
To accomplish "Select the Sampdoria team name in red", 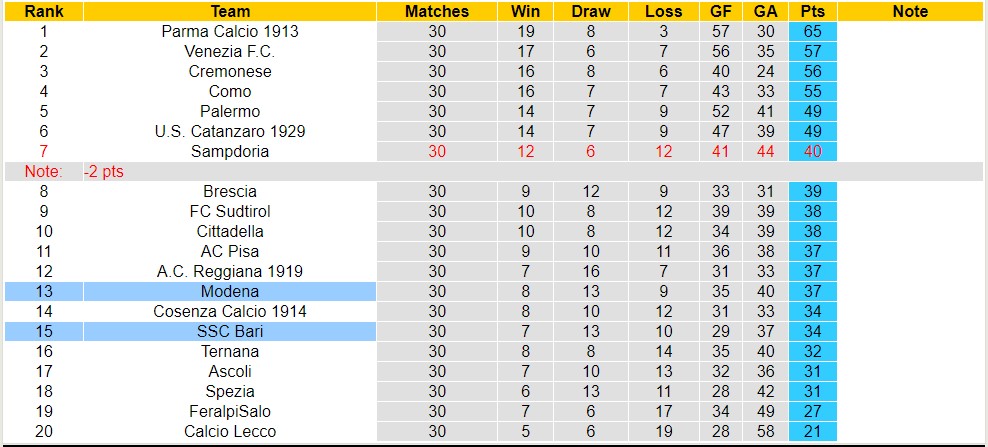I will point(230,151).
